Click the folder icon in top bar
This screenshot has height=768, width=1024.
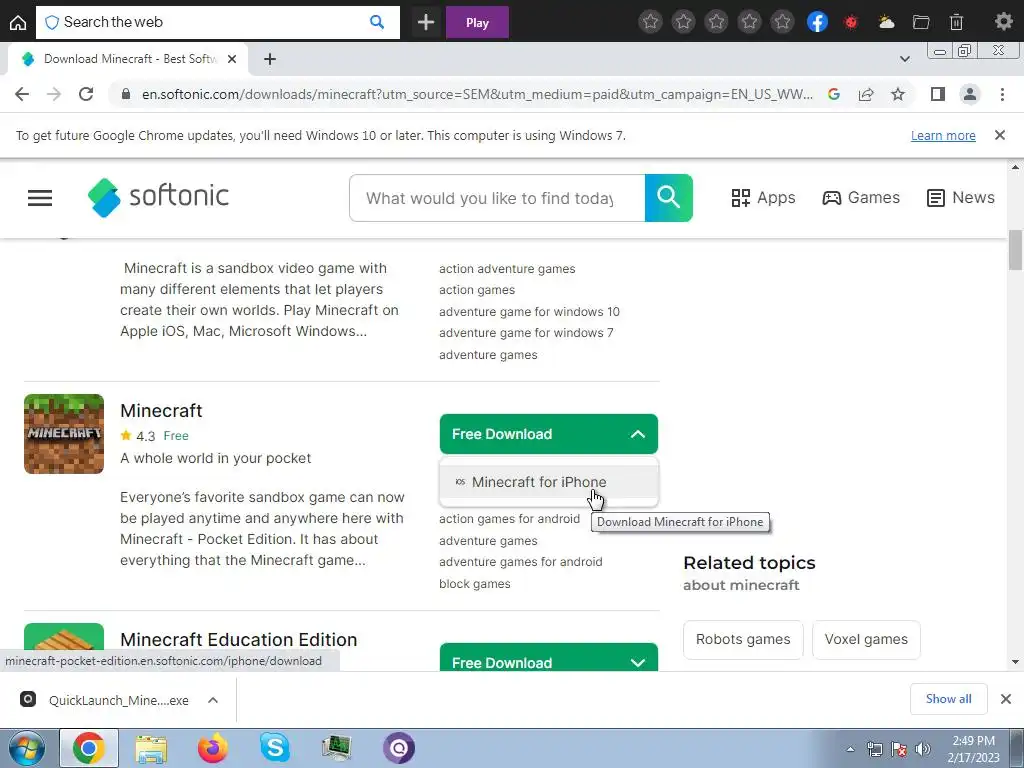pos(921,22)
